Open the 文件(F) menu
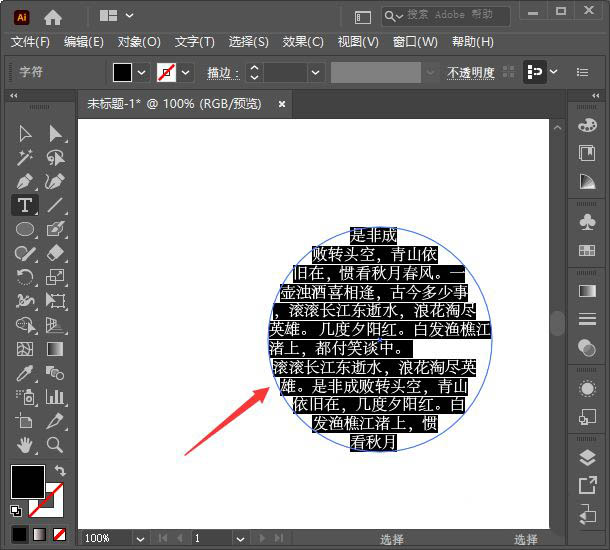 pyautogui.click(x=30, y=42)
